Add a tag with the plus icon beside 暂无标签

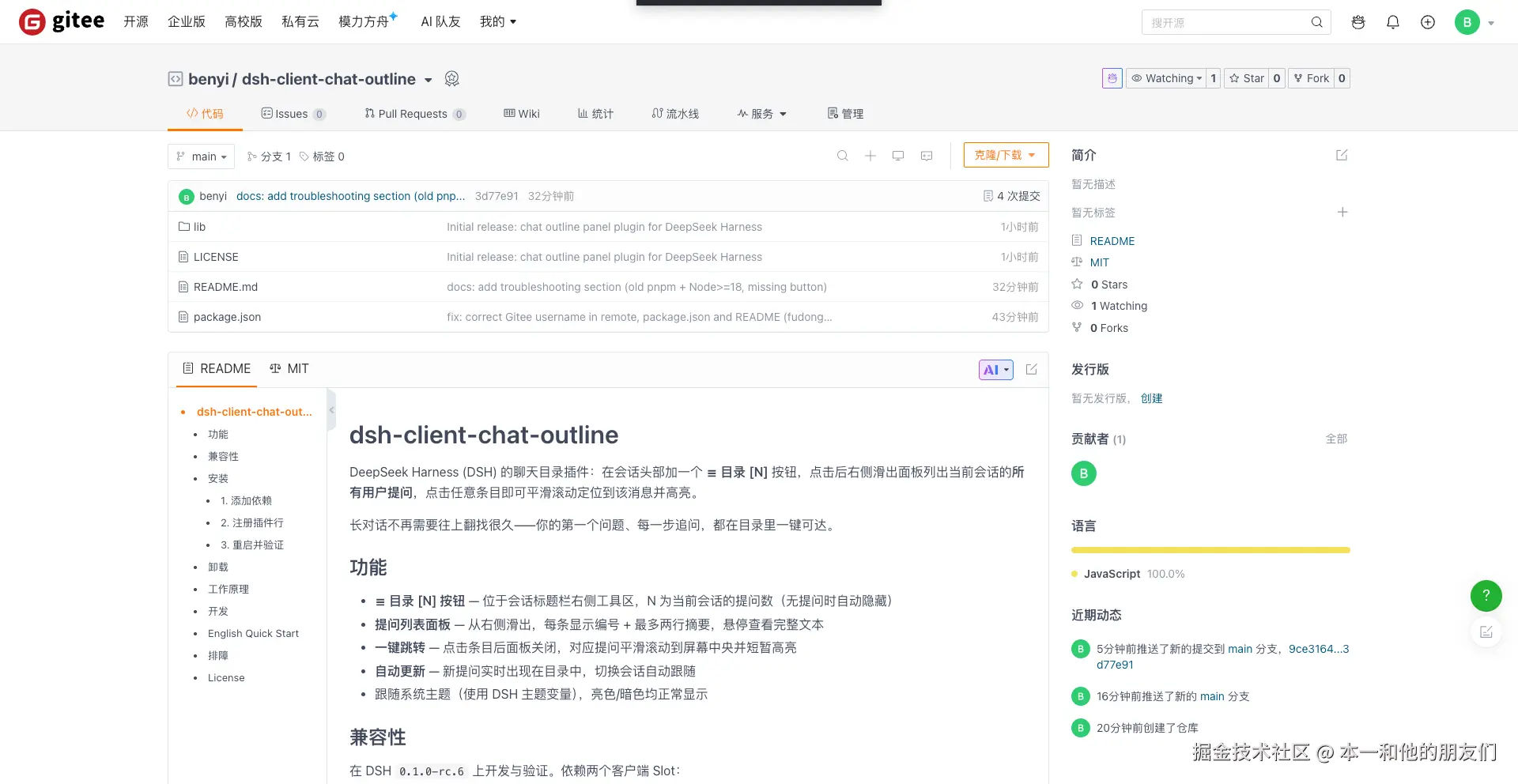(x=1342, y=212)
